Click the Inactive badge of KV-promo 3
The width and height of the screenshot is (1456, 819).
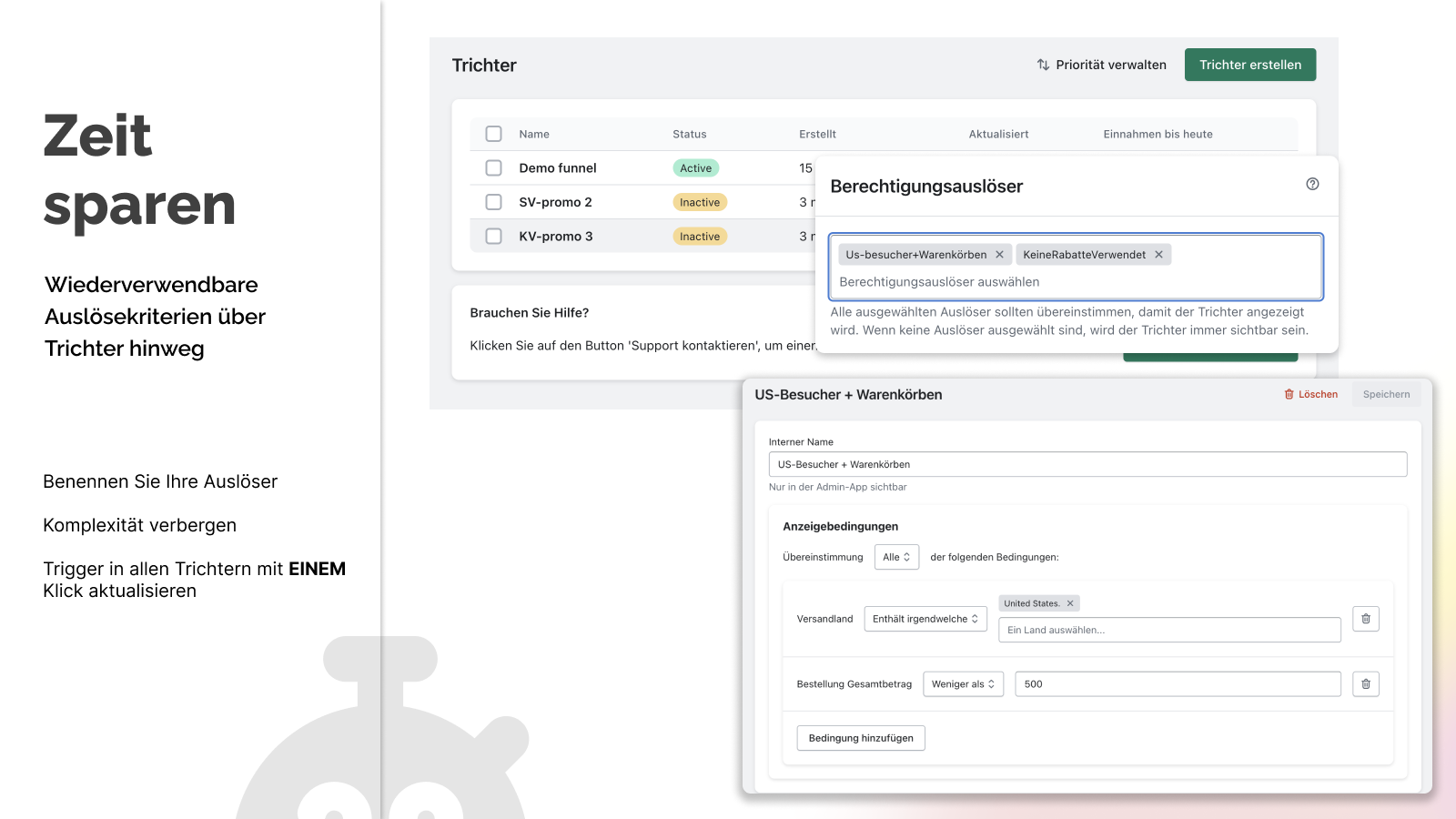point(700,237)
